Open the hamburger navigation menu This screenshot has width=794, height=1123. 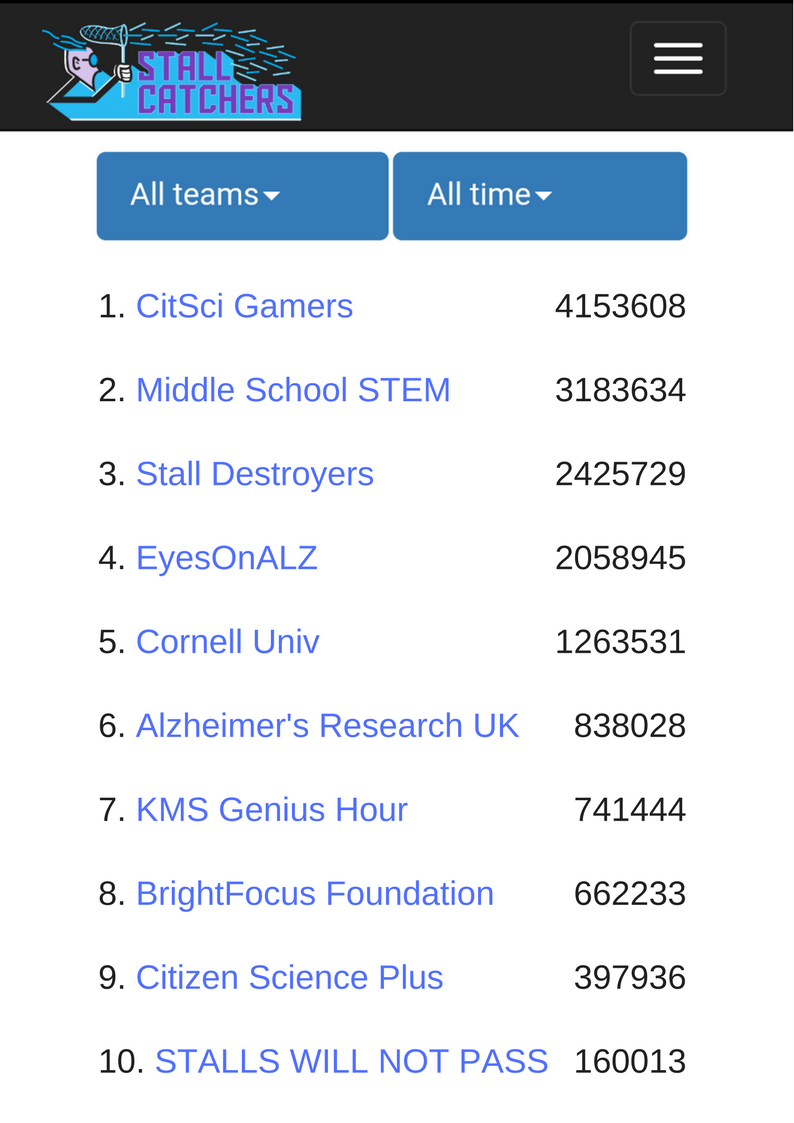coord(678,58)
